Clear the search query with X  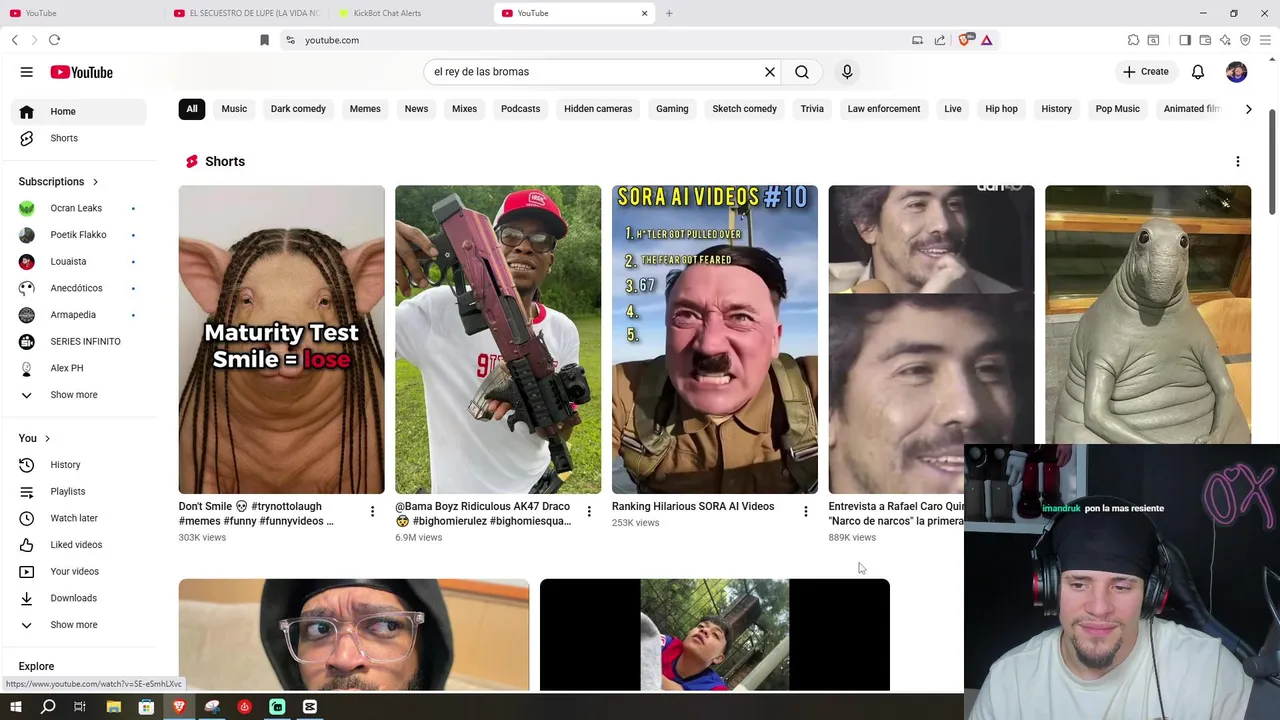coord(770,72)
